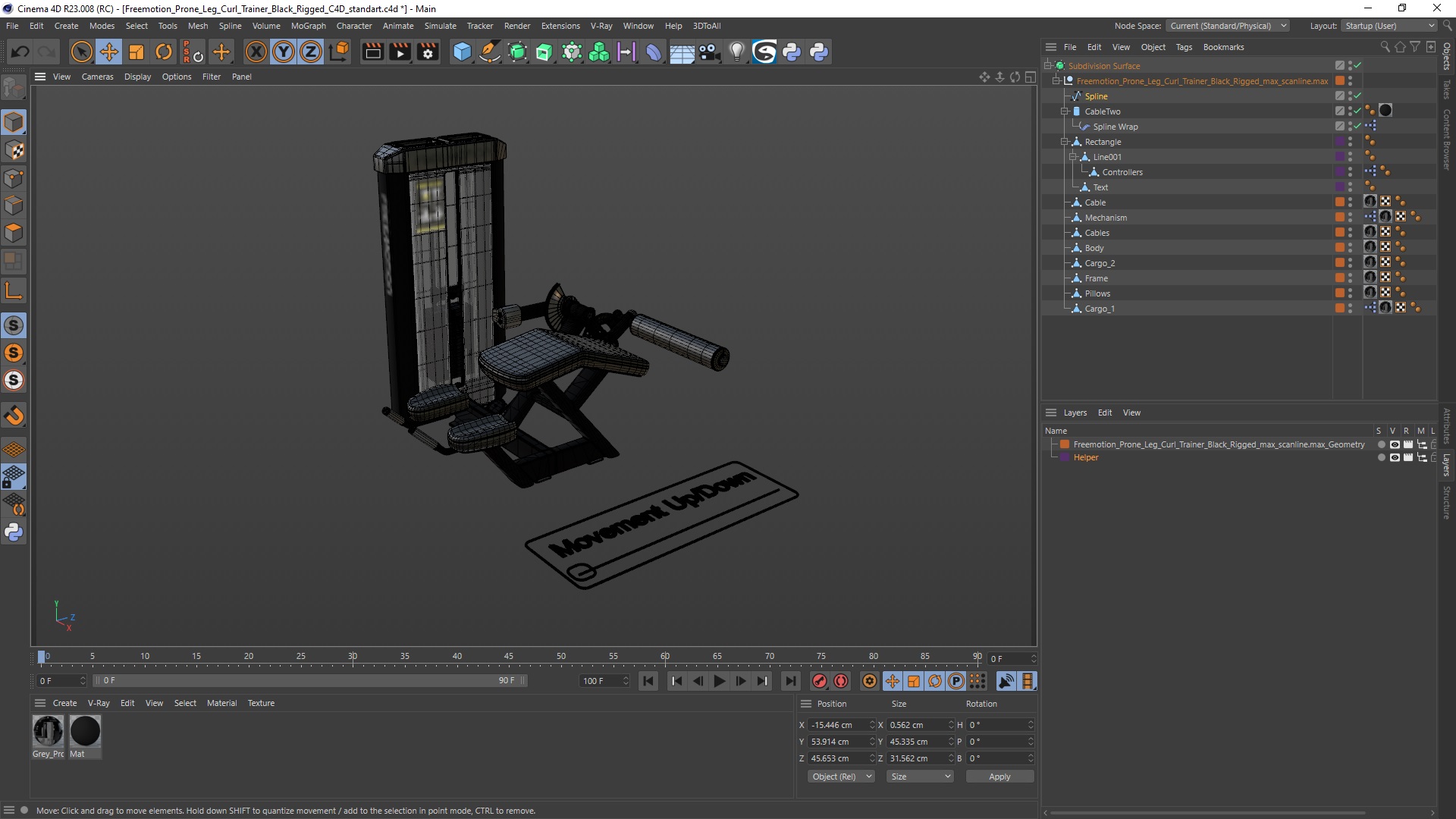Open the Node Space dropdown
The height and width of the screenshot is (819, 1456).
(1227, 26)
